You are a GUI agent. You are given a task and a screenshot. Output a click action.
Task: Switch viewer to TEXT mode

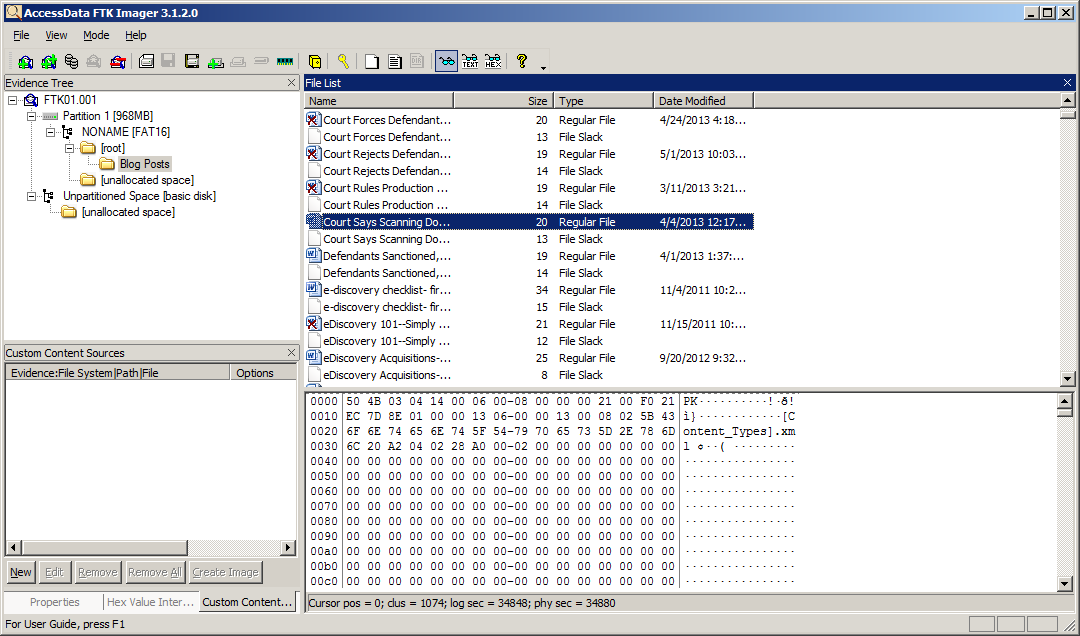(x=470, y=61)
